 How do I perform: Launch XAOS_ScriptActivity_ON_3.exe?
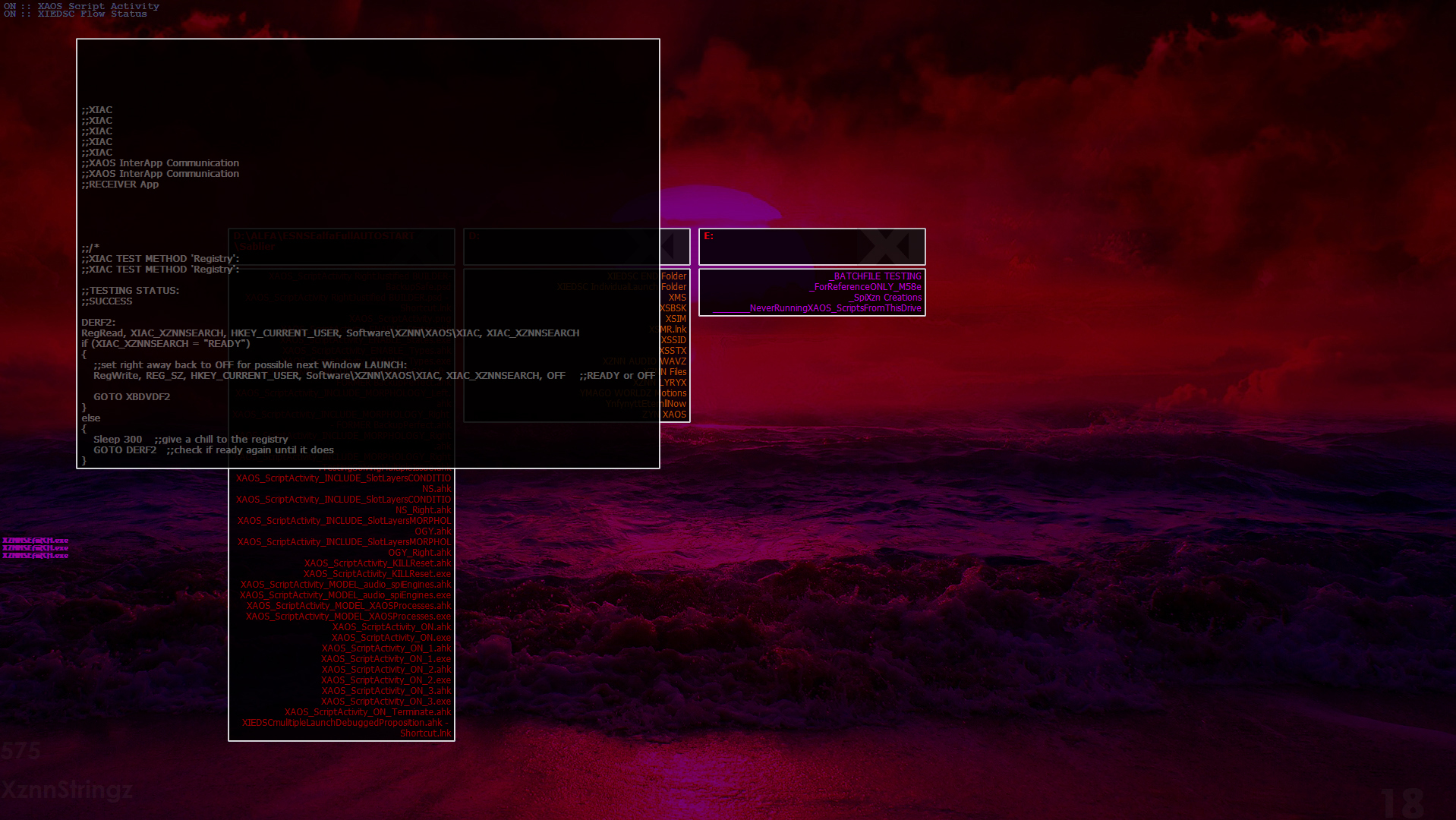(x=386, y=702)
